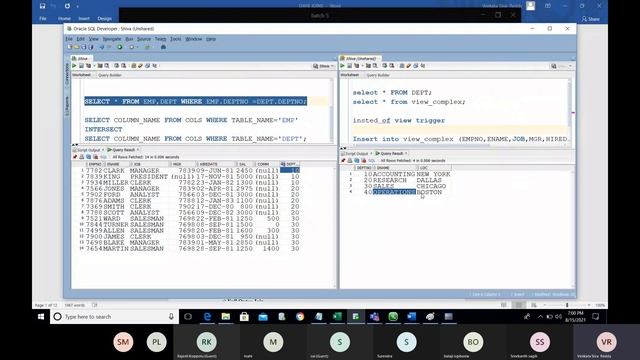Image resolution: width=640 pixels, height=360 pixels.
Task: Switch to Query Builder tab in right worksheet
Action: (378, 76)
